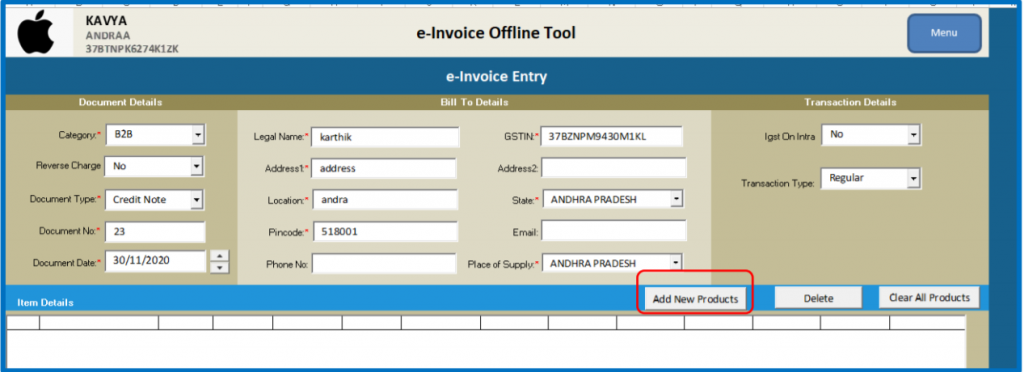Click the Document No field containing 23

155,232
